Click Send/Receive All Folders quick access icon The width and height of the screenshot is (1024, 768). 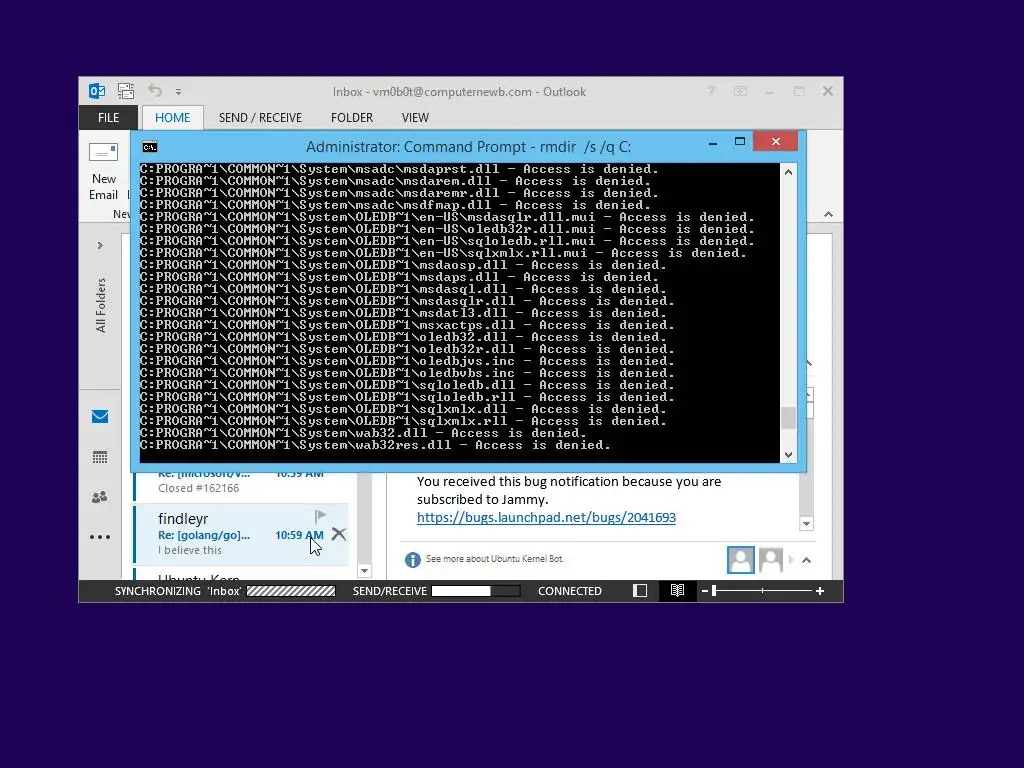point(125,91)
